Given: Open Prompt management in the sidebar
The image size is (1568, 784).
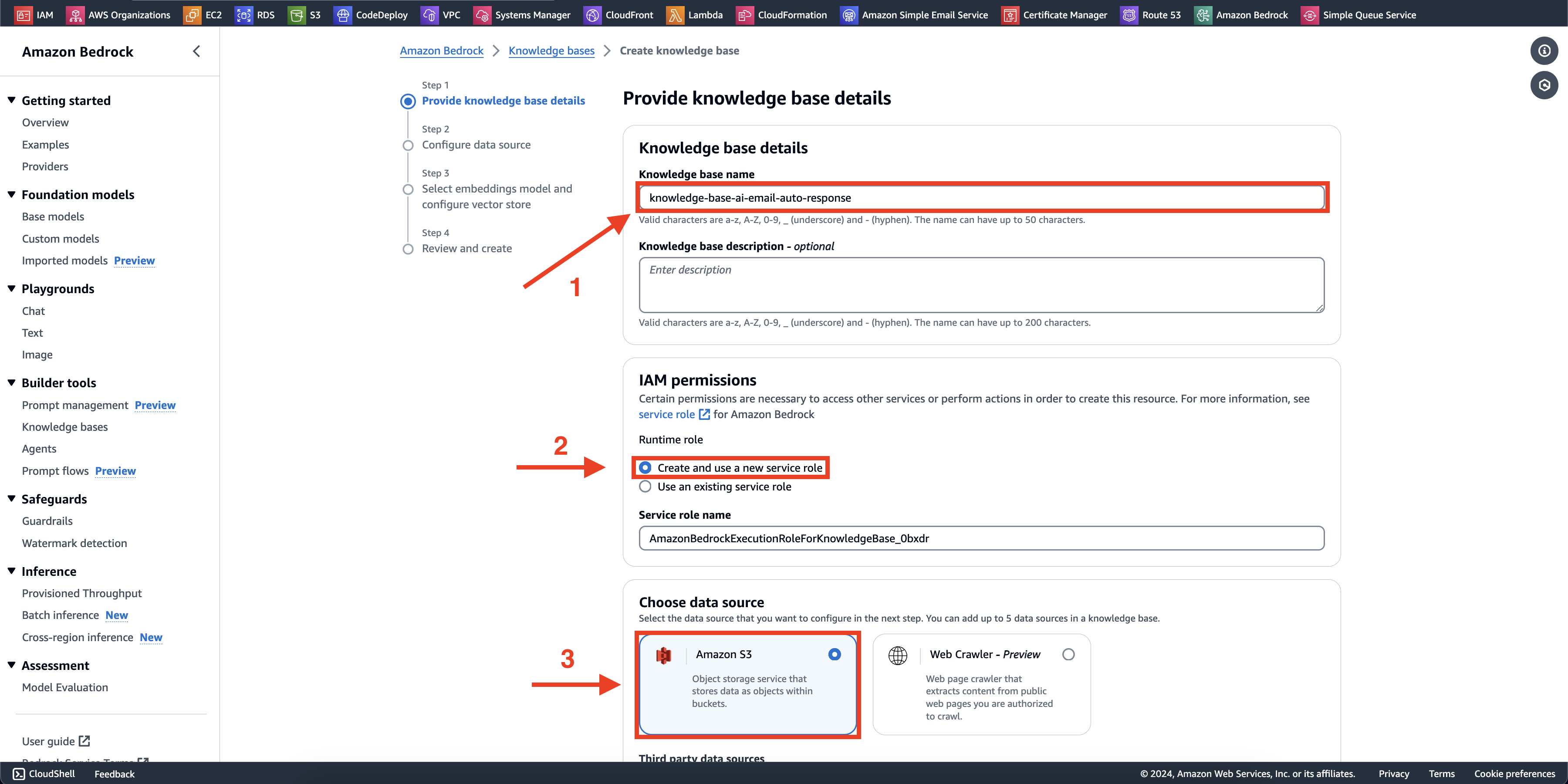Looking at the screenshot, I should pyautogui.click(x=75, y=405).
